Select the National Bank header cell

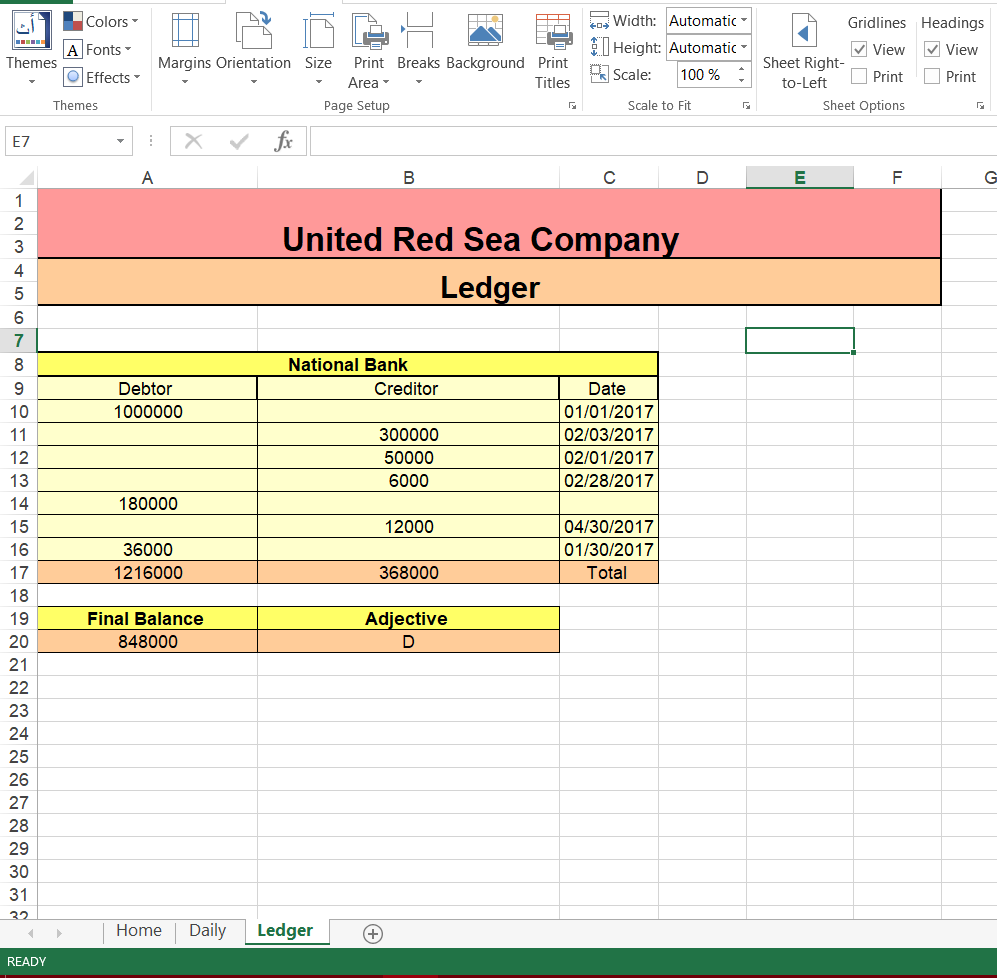tap(348, 364)
